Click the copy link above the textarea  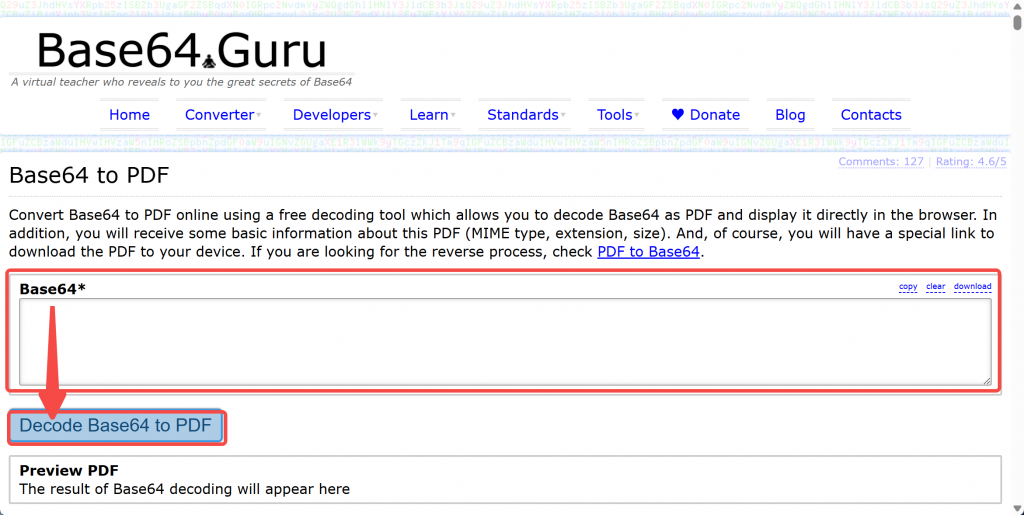[908, 287]
